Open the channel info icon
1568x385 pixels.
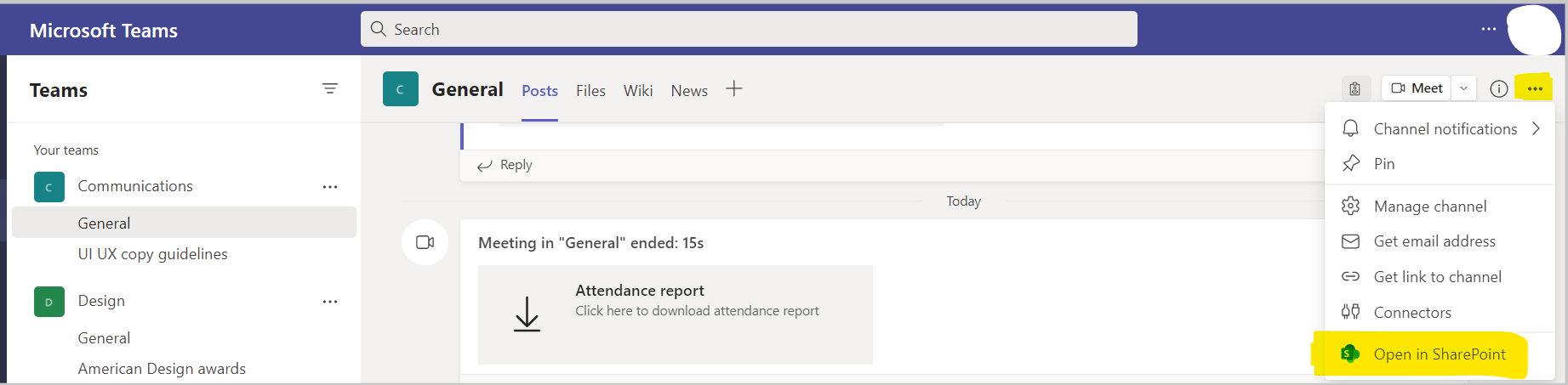tap(1499, 88)
